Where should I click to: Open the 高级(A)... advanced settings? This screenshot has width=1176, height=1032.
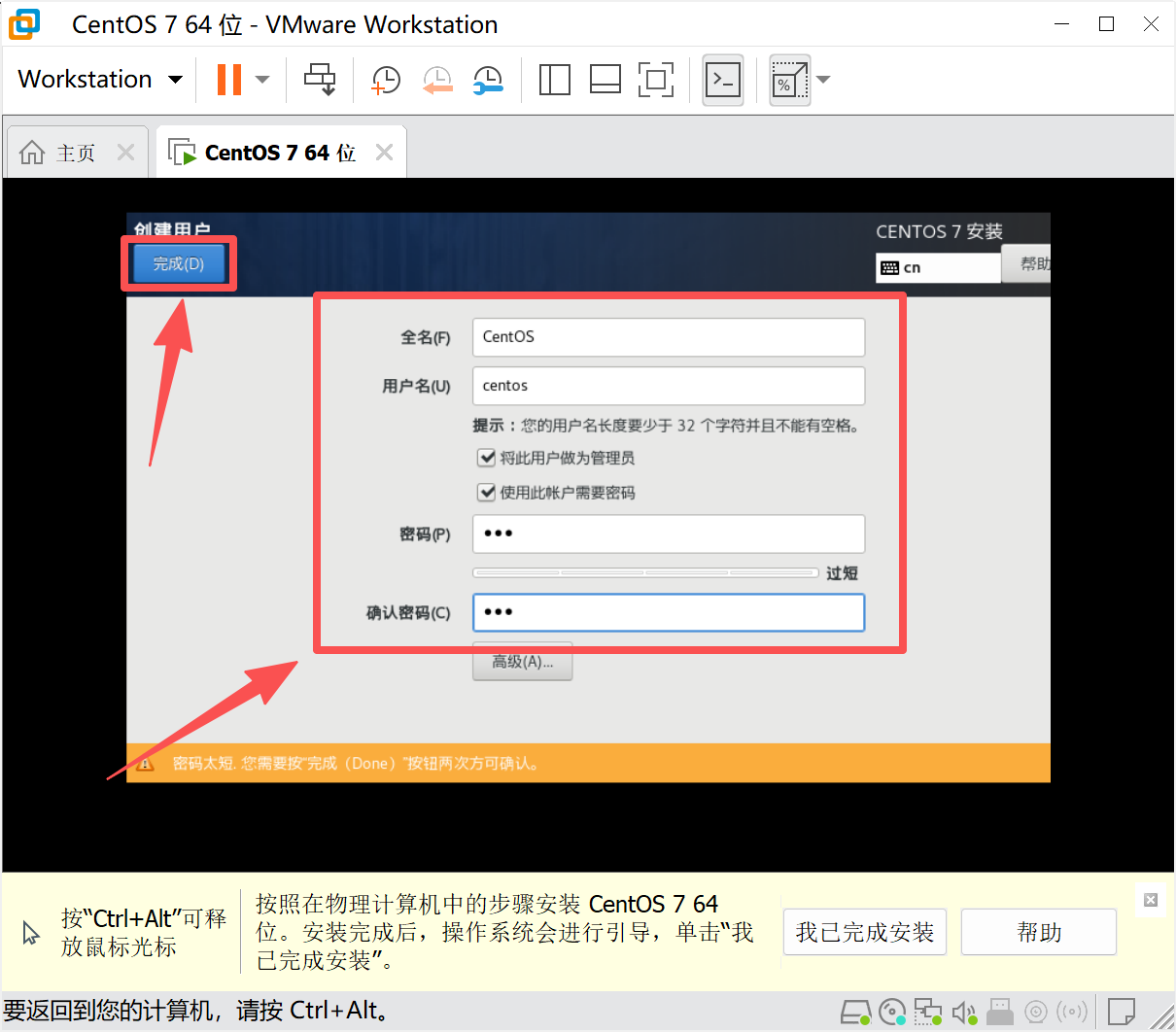pyautogui.click(x=523, y=662)
